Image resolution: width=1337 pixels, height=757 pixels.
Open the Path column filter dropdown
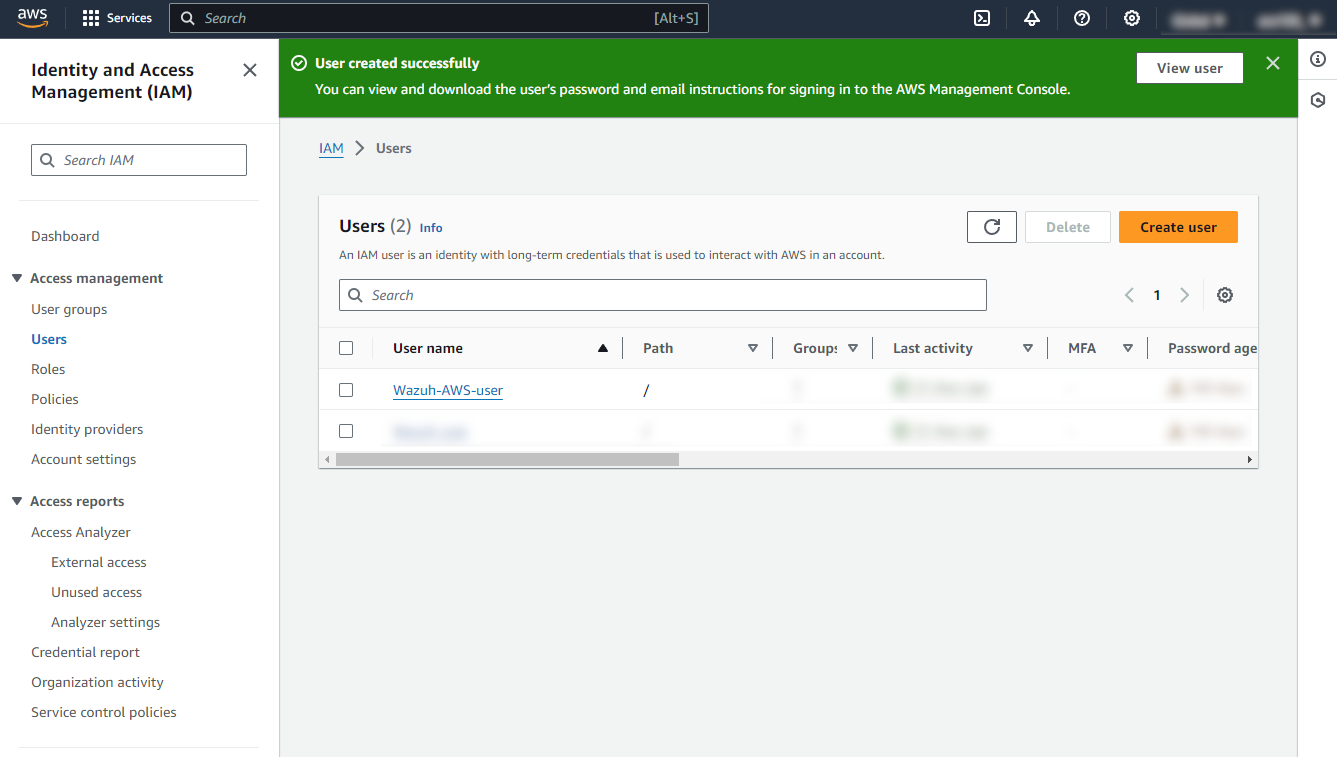(x=753, y=347)
